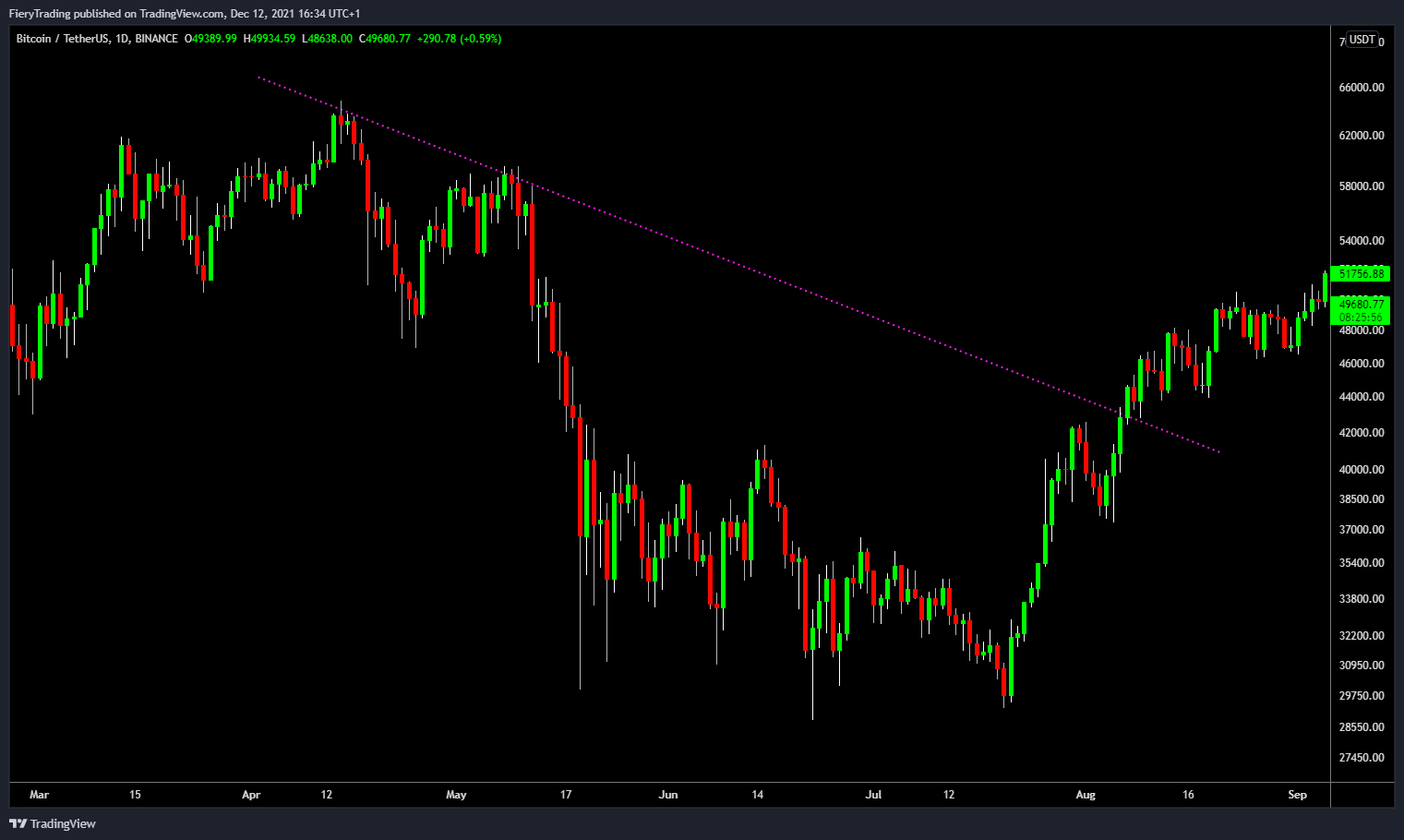Click the 30950.00 price axis label
This screenshot has height=840, width=1404.
pos(1362,665)
